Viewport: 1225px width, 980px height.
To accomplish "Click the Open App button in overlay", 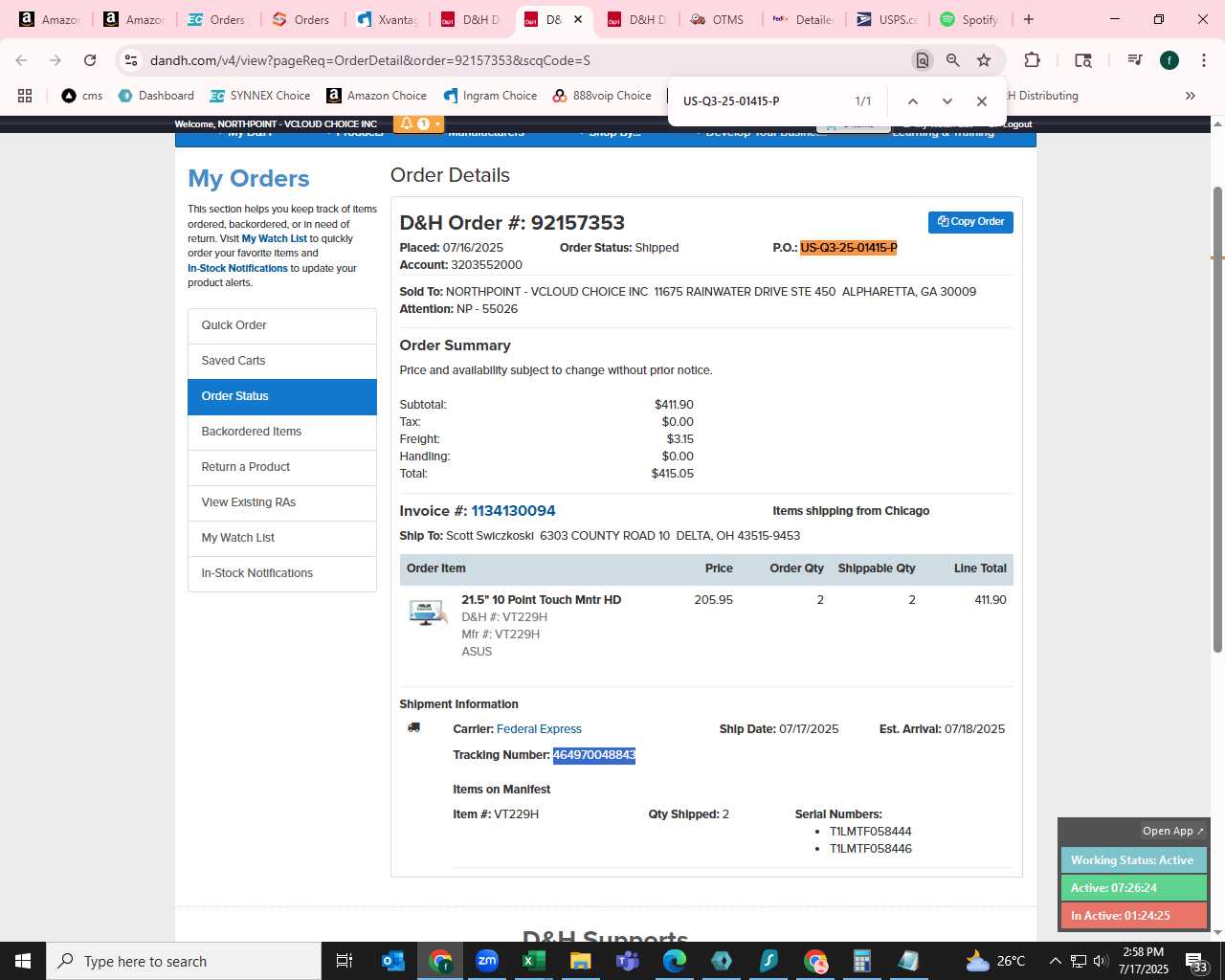I will (x=1172, y=831).
